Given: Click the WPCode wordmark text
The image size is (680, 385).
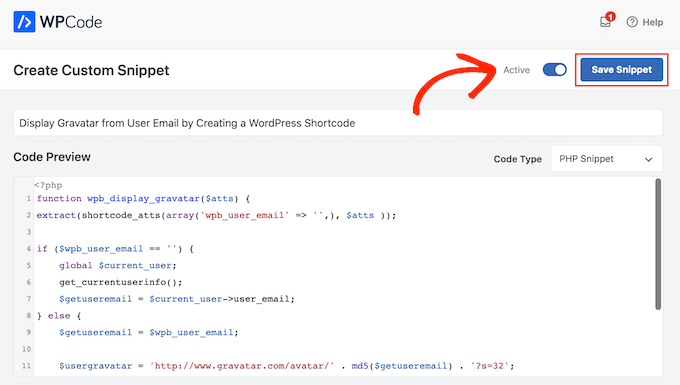Looking at the screenshot, I should click(71, 22).
